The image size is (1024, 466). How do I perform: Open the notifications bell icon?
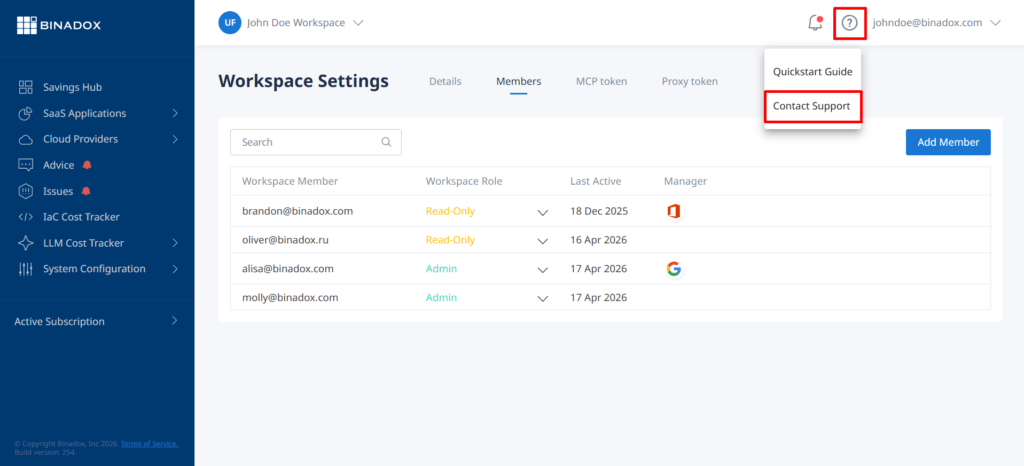click(x=815, y=23)
